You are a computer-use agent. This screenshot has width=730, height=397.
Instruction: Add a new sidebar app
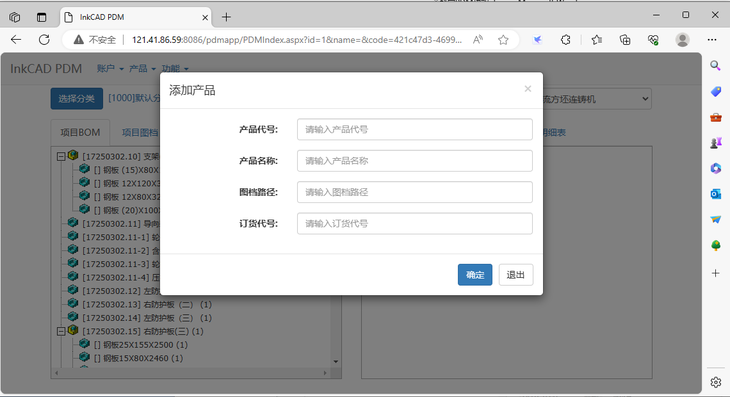click(x=716, y=273)
